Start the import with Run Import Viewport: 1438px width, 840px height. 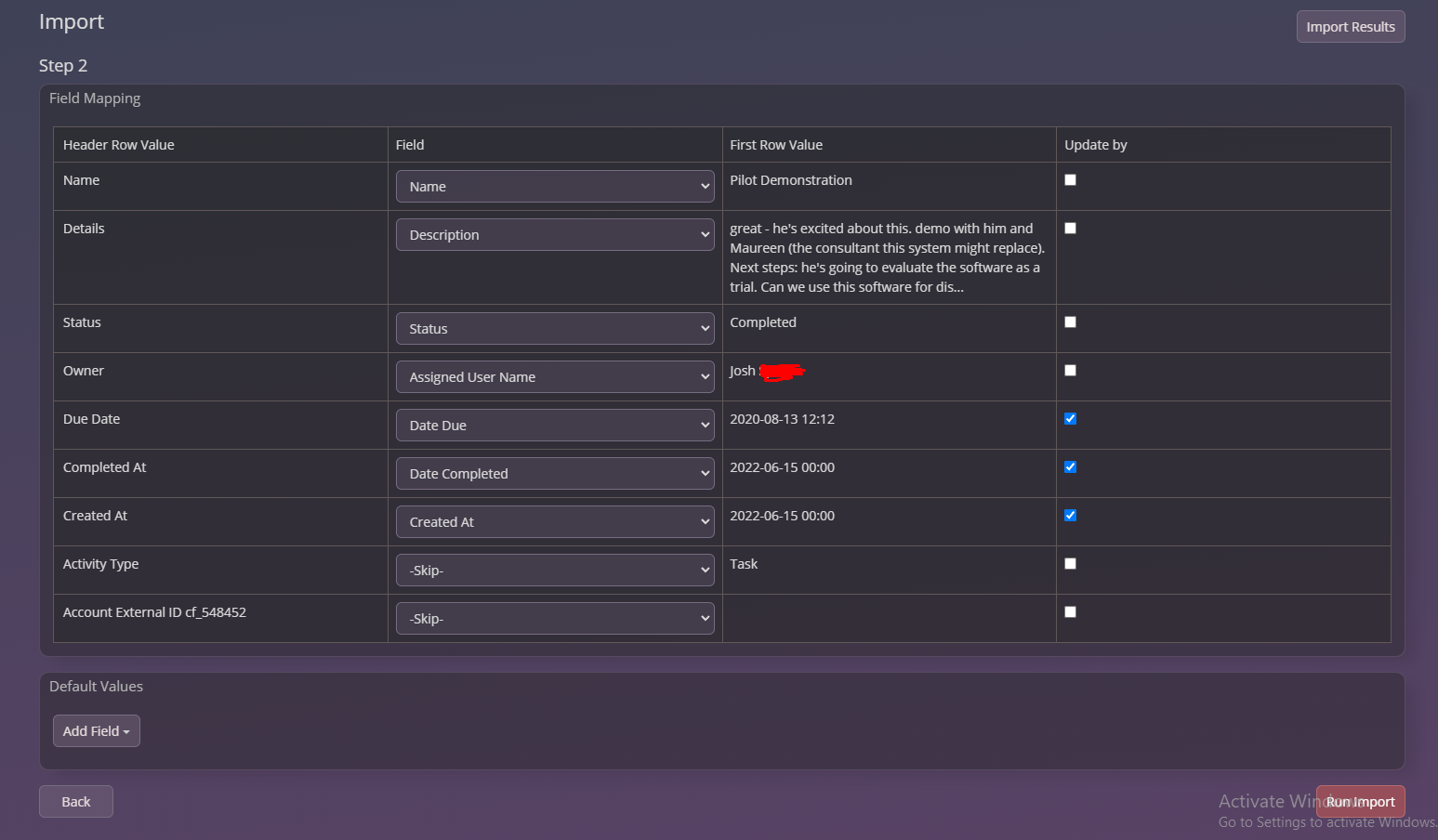click(1360, 802)
